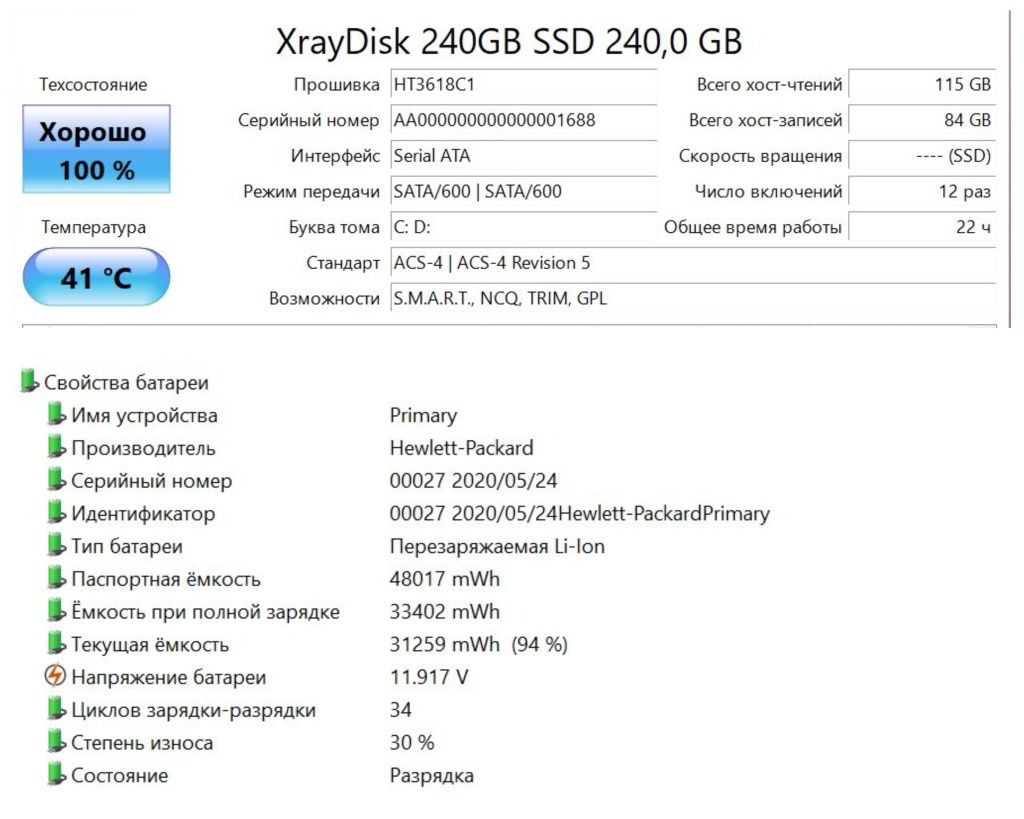
Task: Click the battery icon next to Циклов зарядки-разрядки
Action: click(57, 709)
